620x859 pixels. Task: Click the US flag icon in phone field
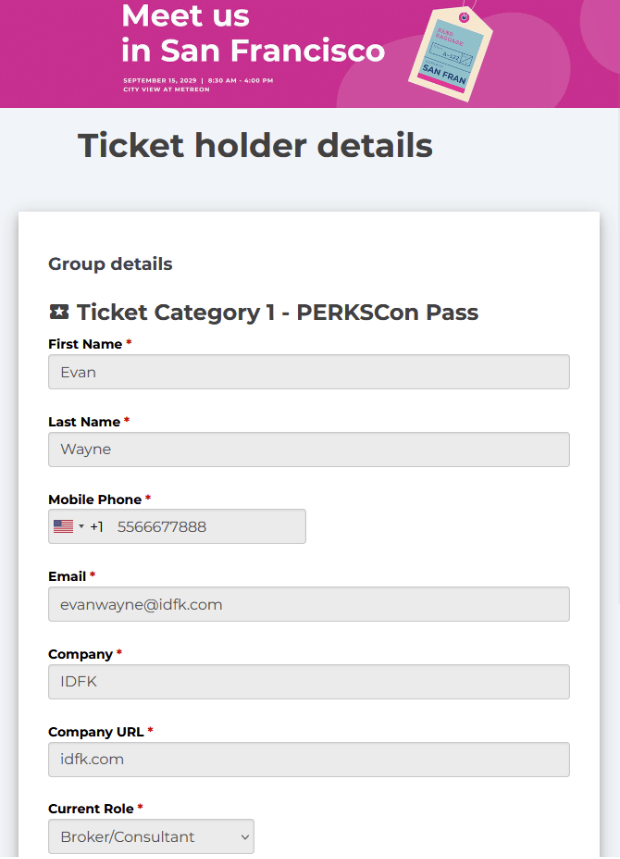(64, 527)
